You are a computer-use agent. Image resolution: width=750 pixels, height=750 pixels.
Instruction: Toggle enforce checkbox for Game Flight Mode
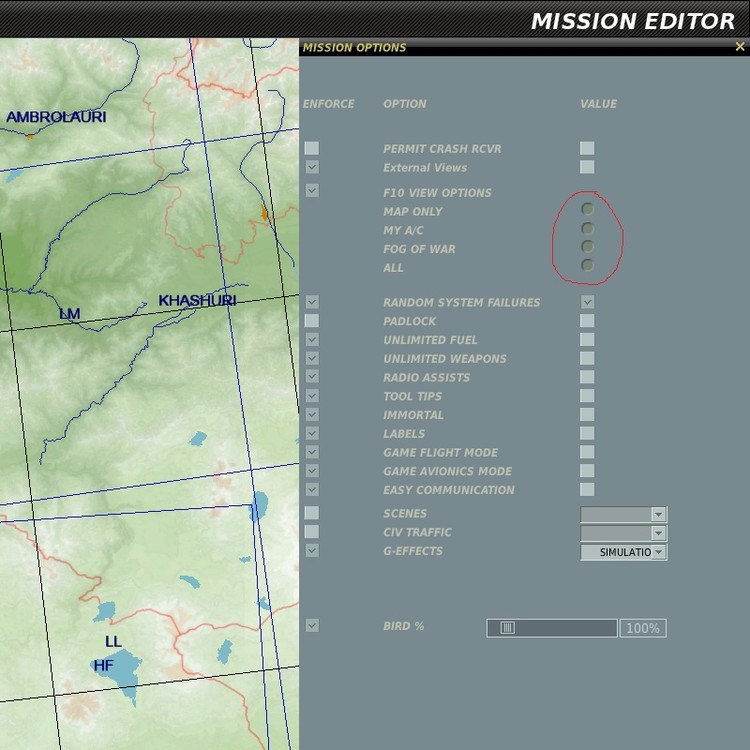pyautogui.click(x=311, y=452)
